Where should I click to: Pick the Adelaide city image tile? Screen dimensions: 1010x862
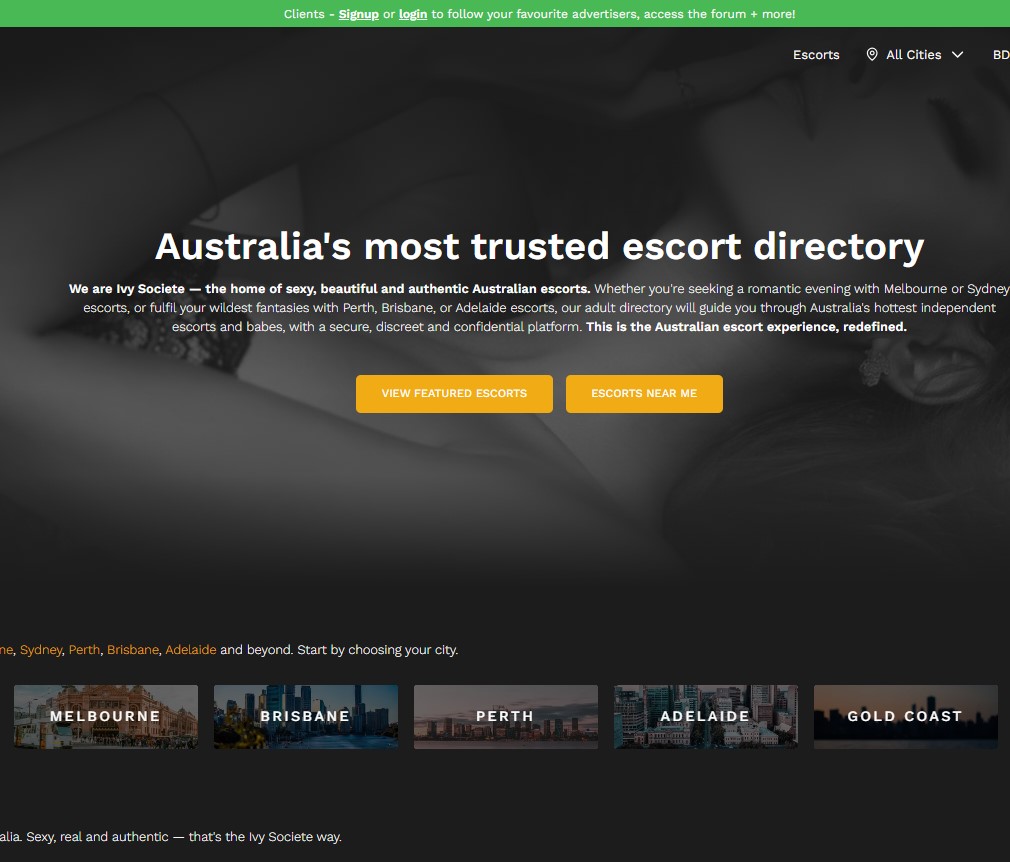[x=706, y=716]
